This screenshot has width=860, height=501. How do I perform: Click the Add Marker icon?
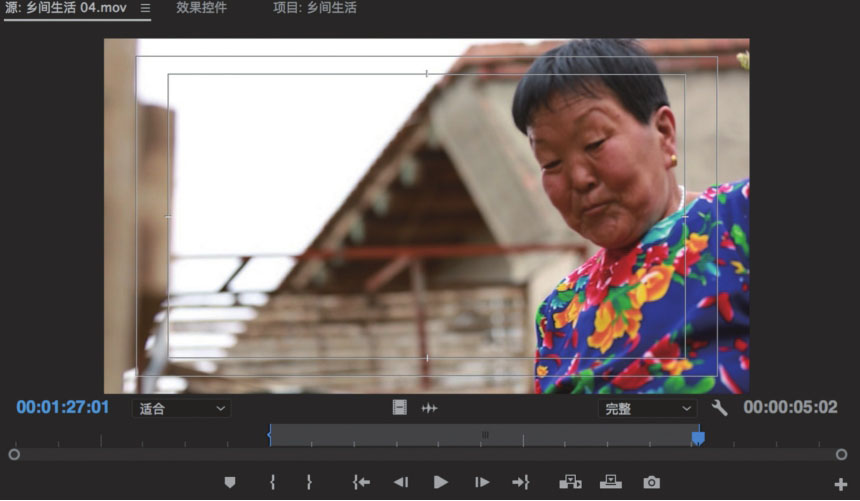tap(230, 482)
